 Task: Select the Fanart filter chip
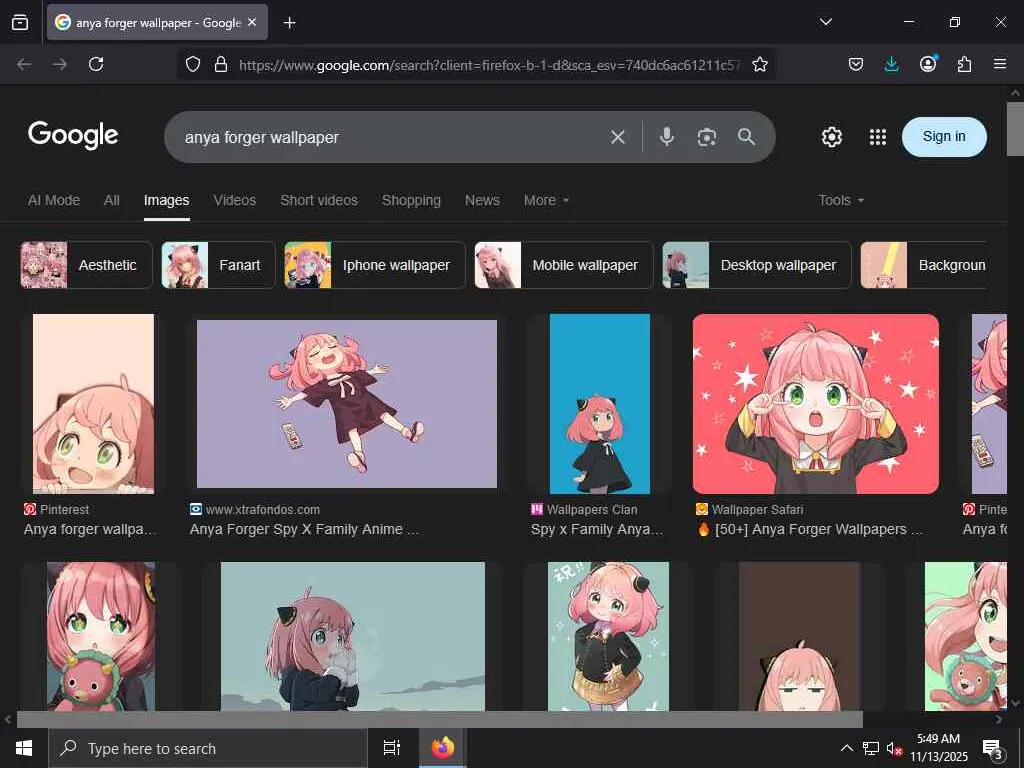(218, 265)
